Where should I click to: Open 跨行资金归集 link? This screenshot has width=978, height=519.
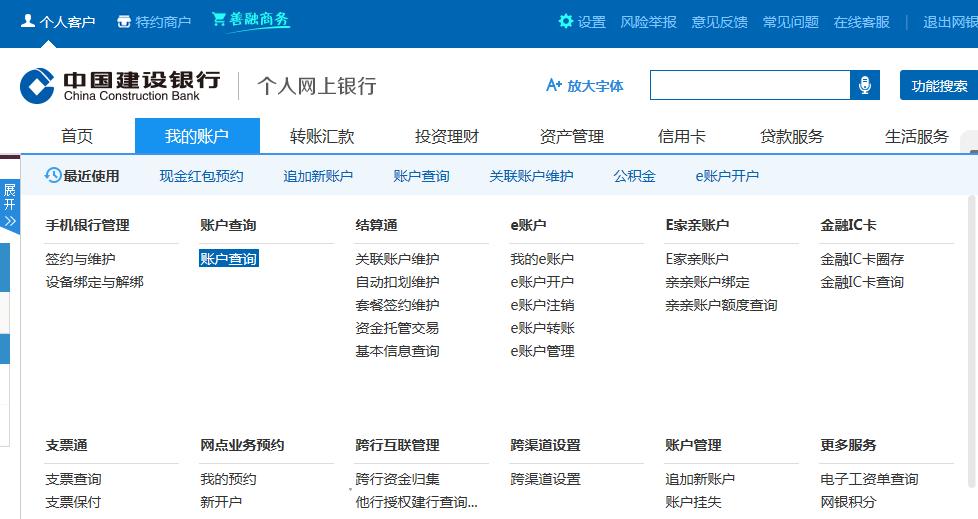coord(397,479)
